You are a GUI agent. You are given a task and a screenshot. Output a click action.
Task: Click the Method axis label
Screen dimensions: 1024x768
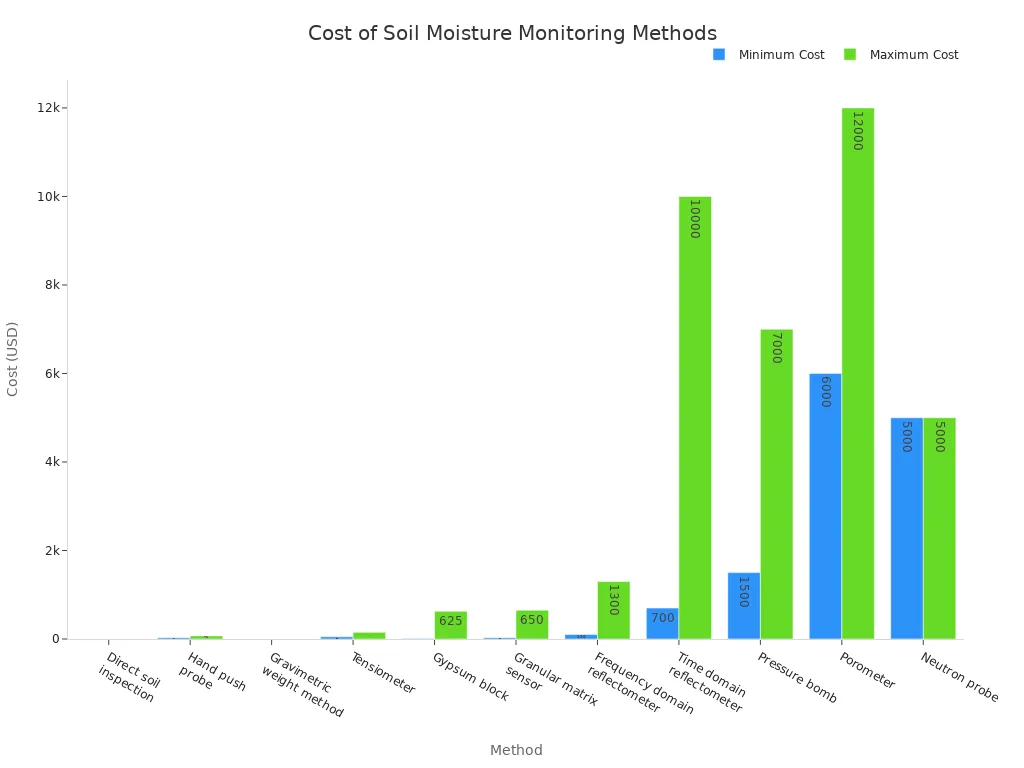(516, 750)
